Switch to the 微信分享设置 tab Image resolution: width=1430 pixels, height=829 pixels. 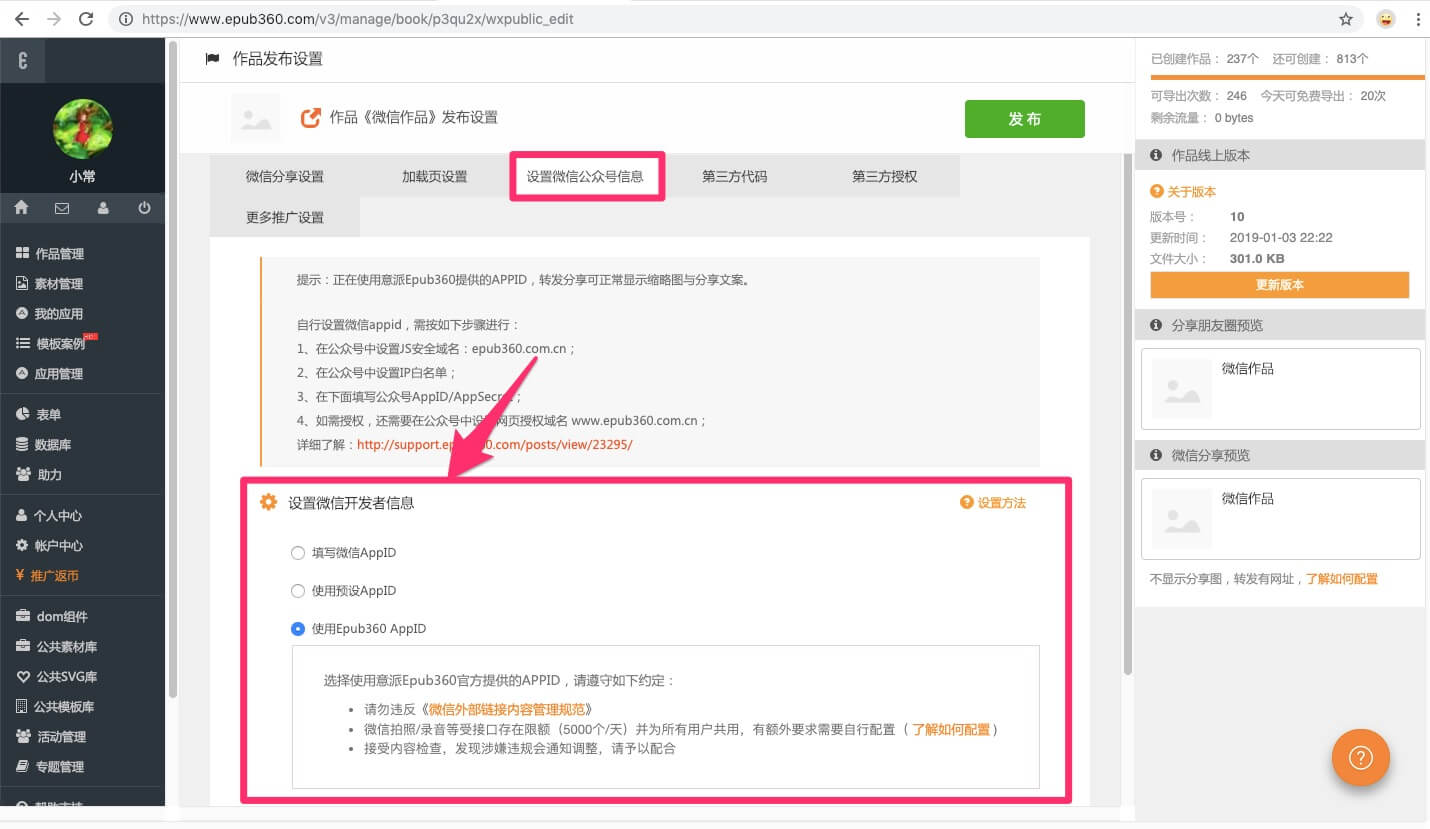pyautogui.click(x=285, y=177)
